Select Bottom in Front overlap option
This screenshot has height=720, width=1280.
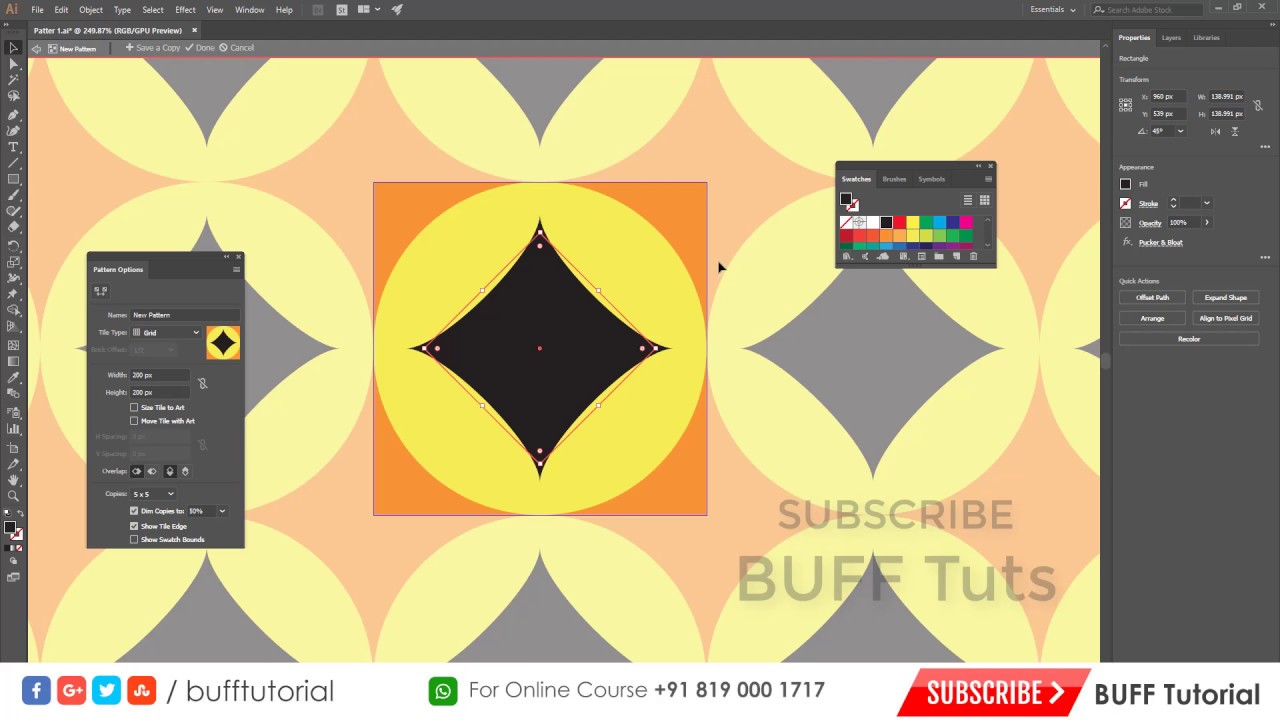[x=184, y=471]
